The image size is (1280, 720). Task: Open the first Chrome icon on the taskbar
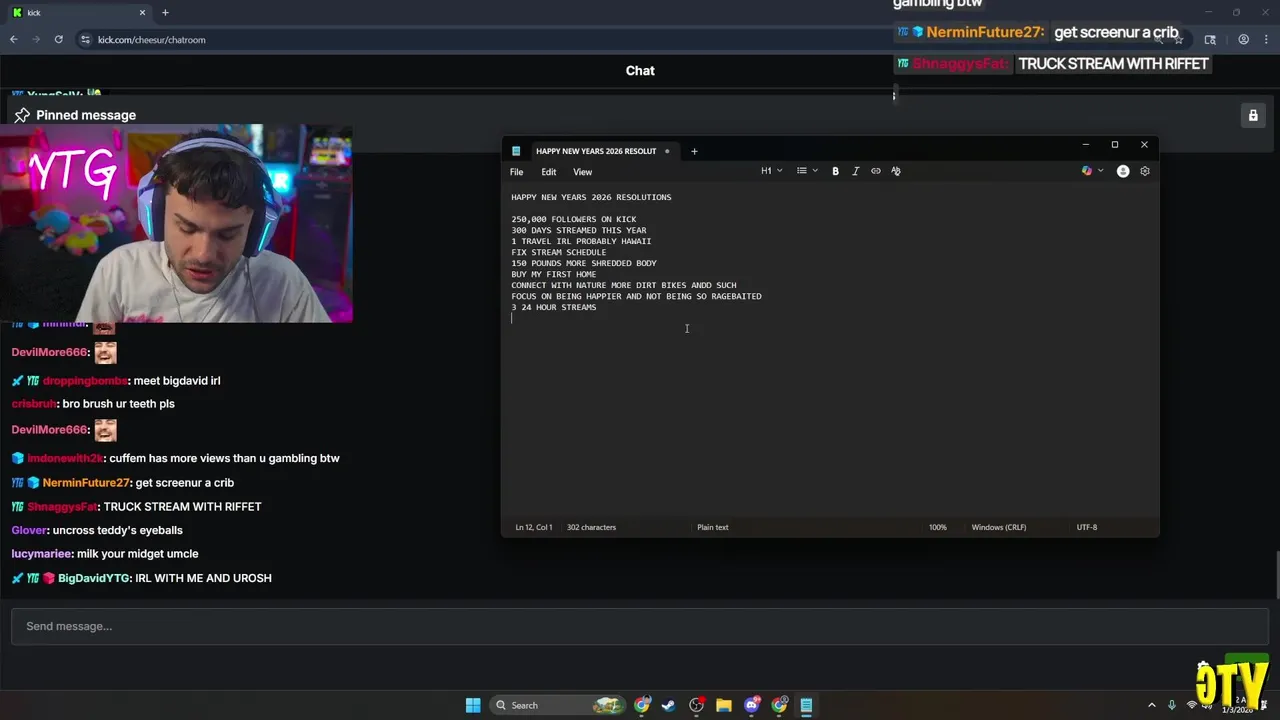[x=642, y=705]
